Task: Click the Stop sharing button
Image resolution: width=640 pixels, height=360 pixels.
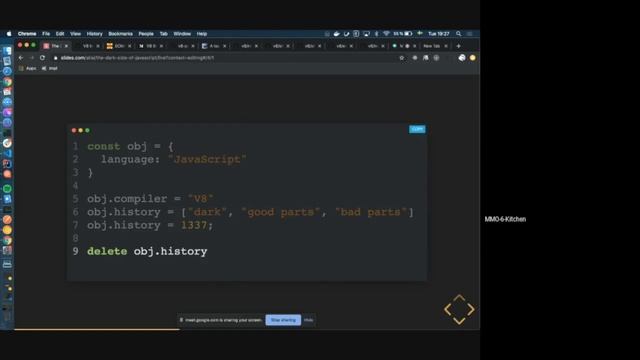Action: [x=283, y=320]
